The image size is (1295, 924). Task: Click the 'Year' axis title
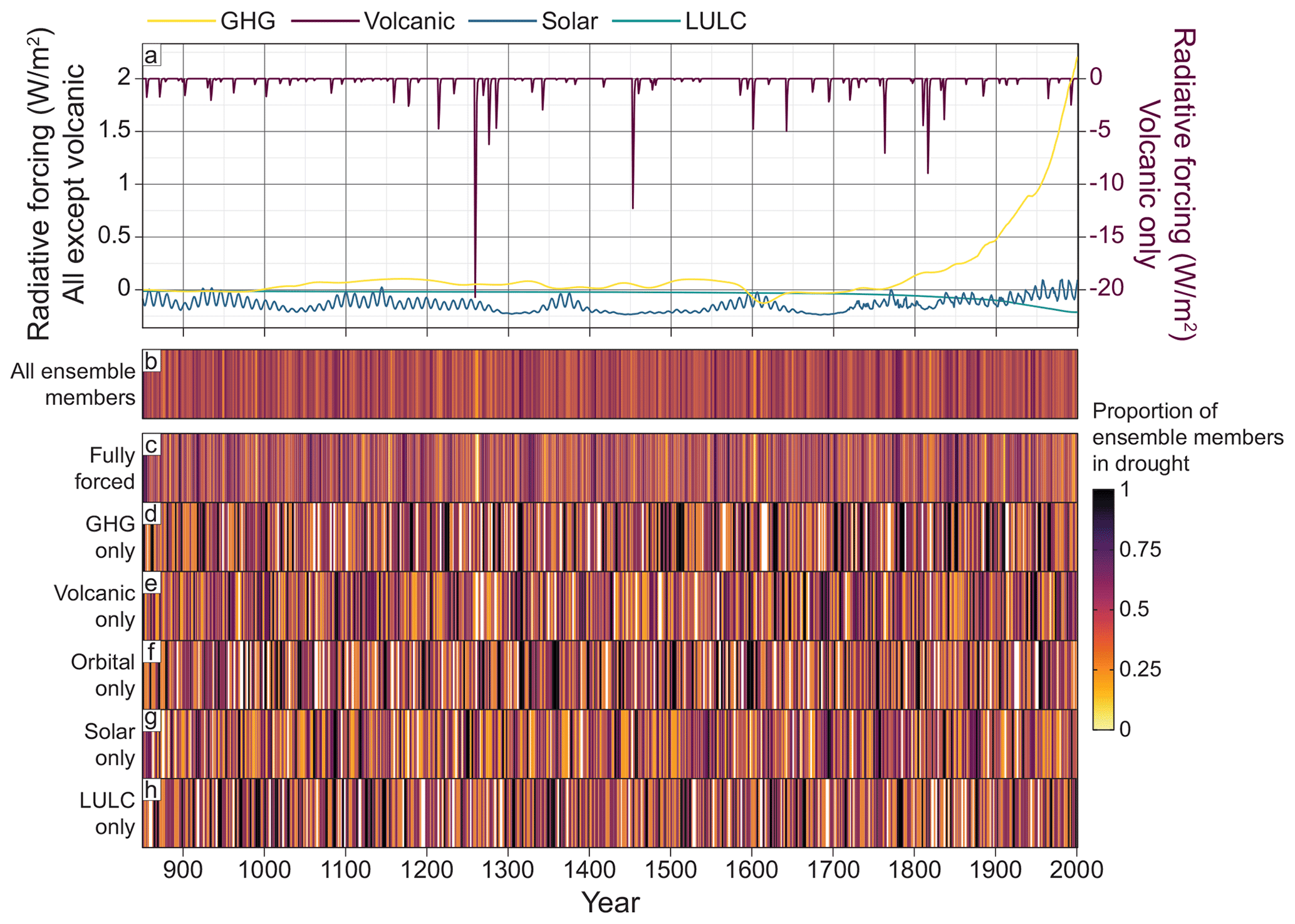(610, 903)
